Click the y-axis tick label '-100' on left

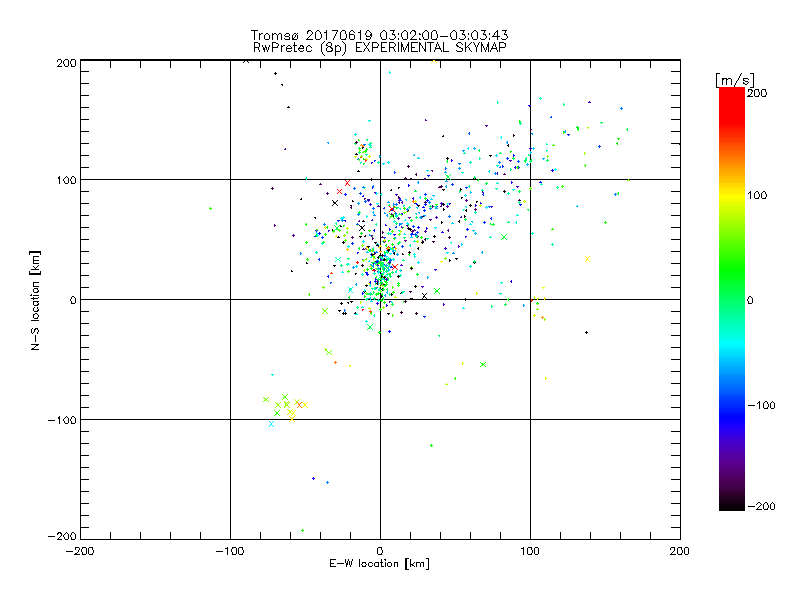tap(62, 420)
